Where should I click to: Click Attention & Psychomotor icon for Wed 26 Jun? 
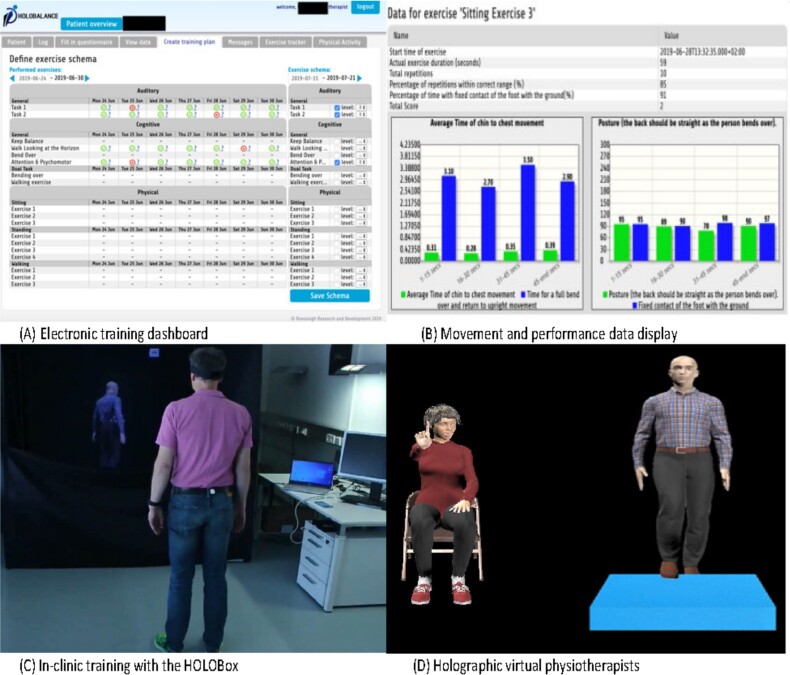click(x=160, y=162)
